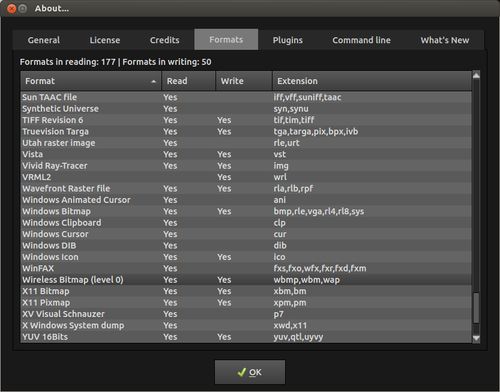
Task: Select the Utah raster image row
Action: point(246,143)
